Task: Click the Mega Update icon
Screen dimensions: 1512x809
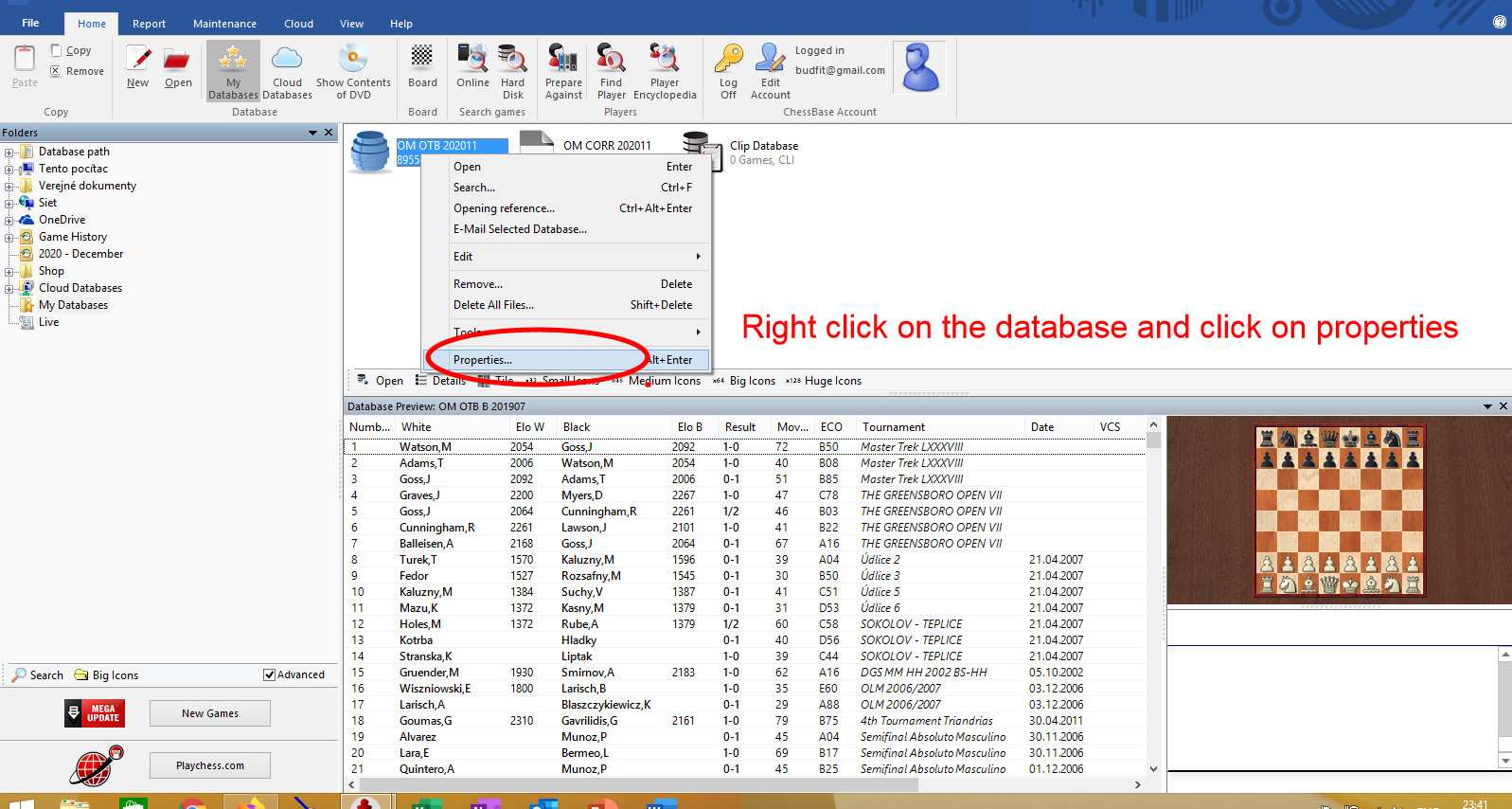Action: tap(95, 713)
